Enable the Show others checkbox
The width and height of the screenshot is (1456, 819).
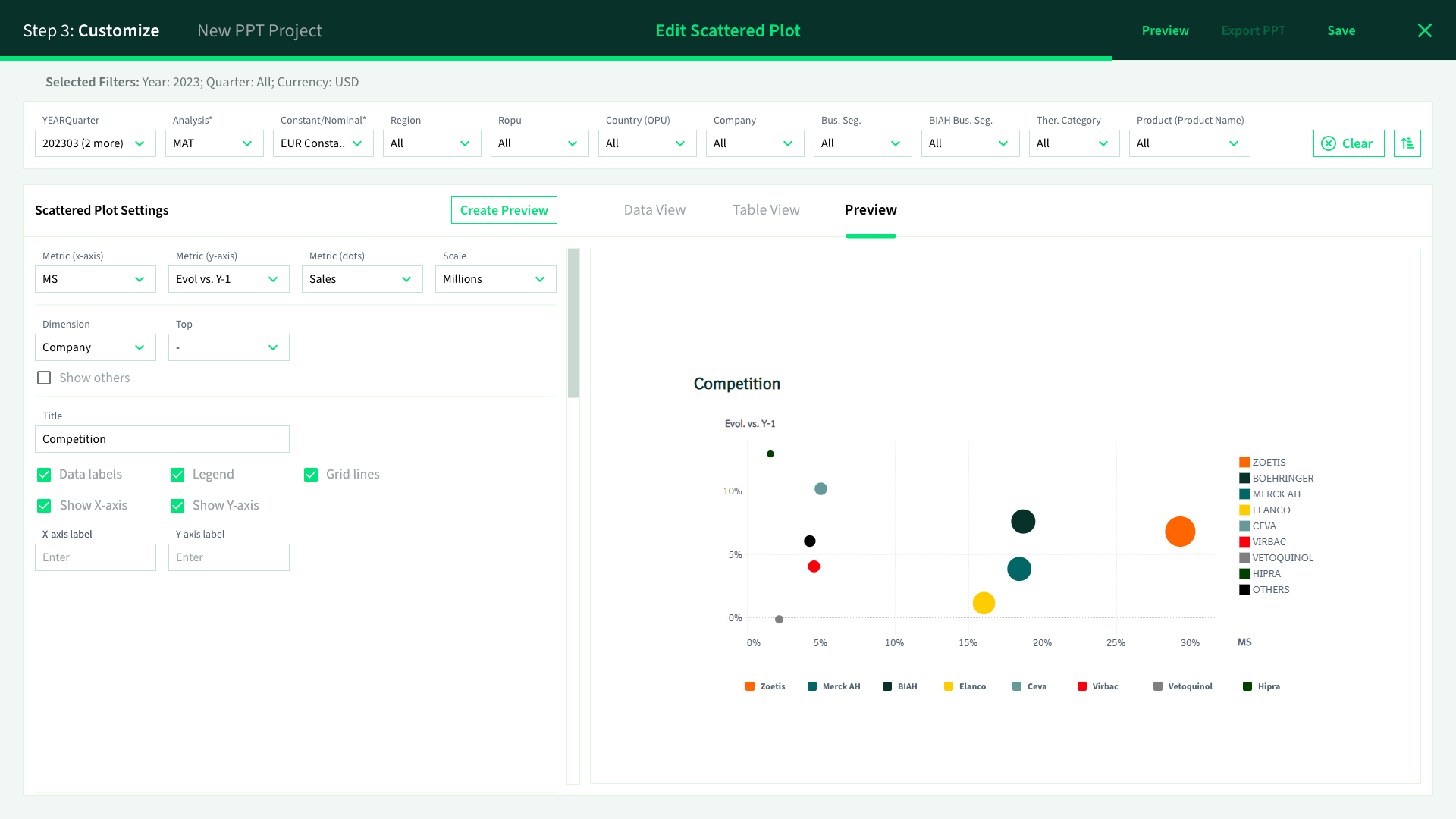44,378
